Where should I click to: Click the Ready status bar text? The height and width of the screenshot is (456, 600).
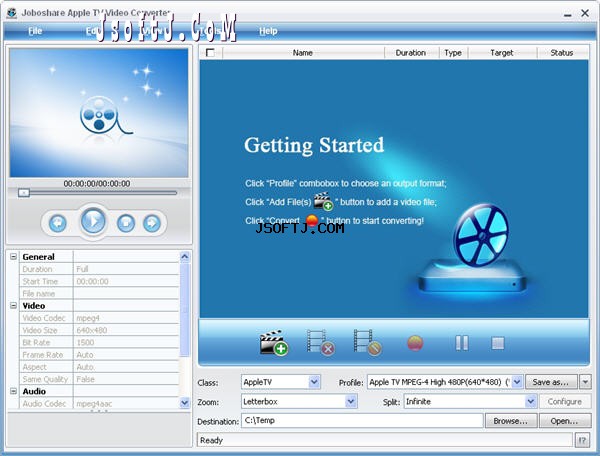[211, 440]
